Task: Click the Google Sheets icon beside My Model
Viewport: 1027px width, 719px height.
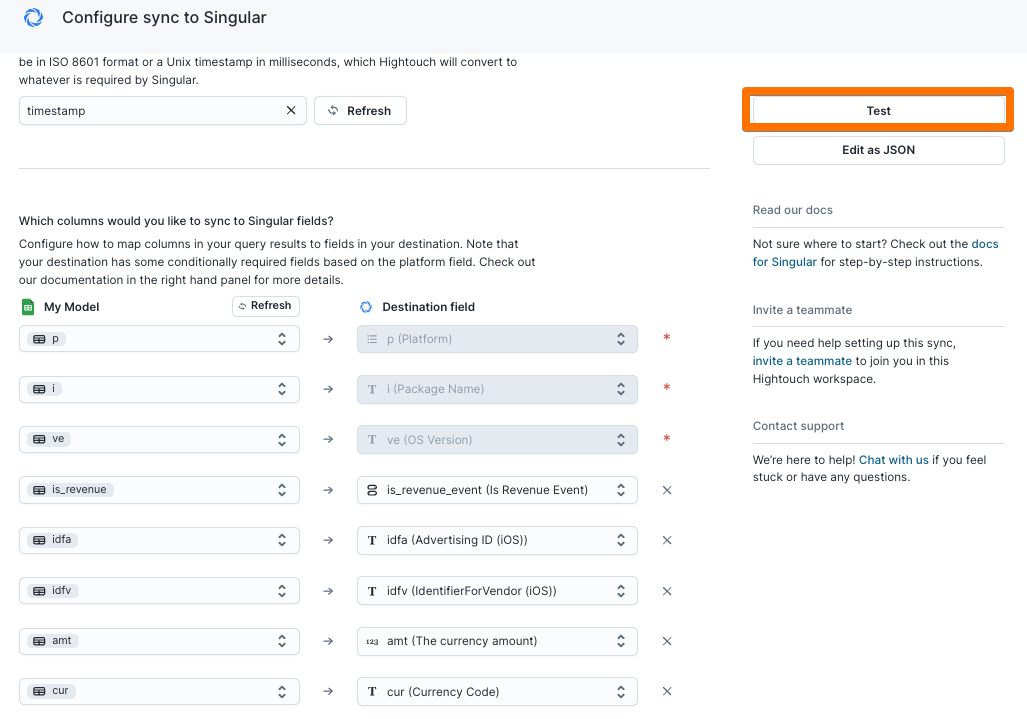Action: [x=28, y=306]
